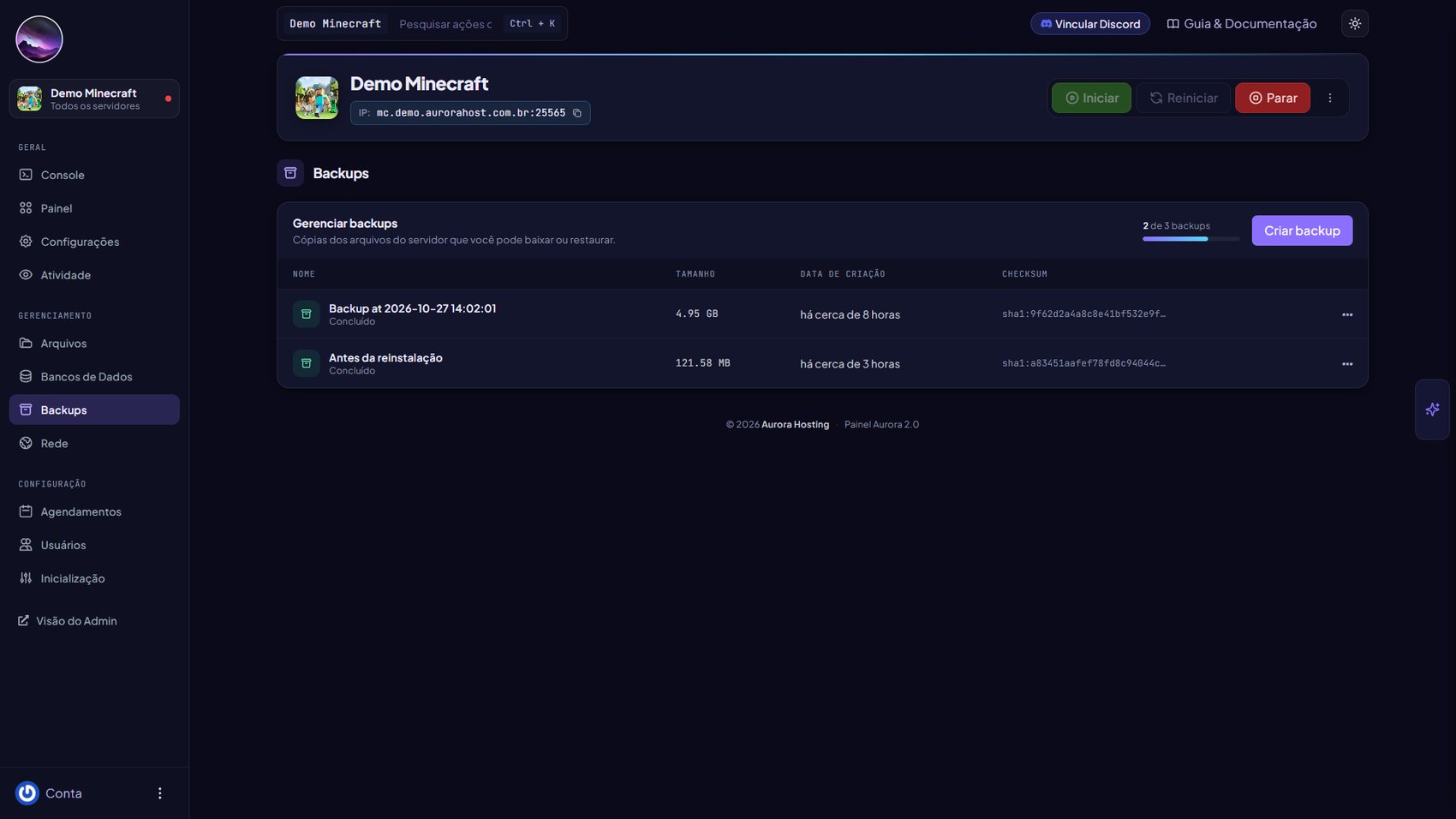Open Conta account at sidebar bottom

click(50, 793)
